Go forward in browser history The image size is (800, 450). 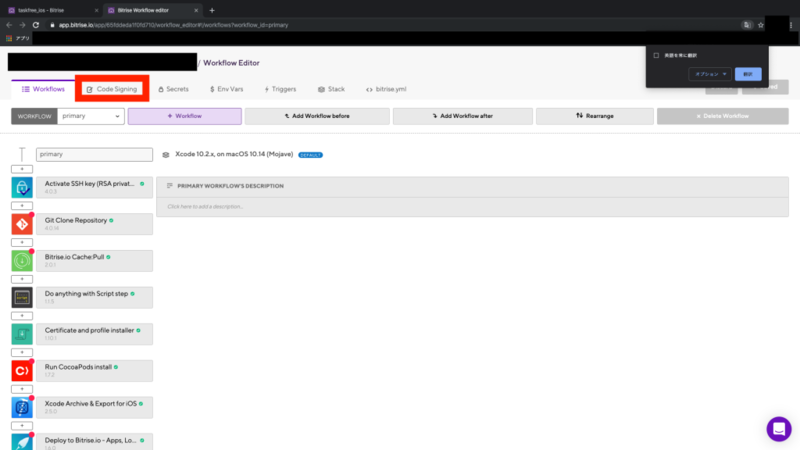pyautogui.click(x=22, y=25)
